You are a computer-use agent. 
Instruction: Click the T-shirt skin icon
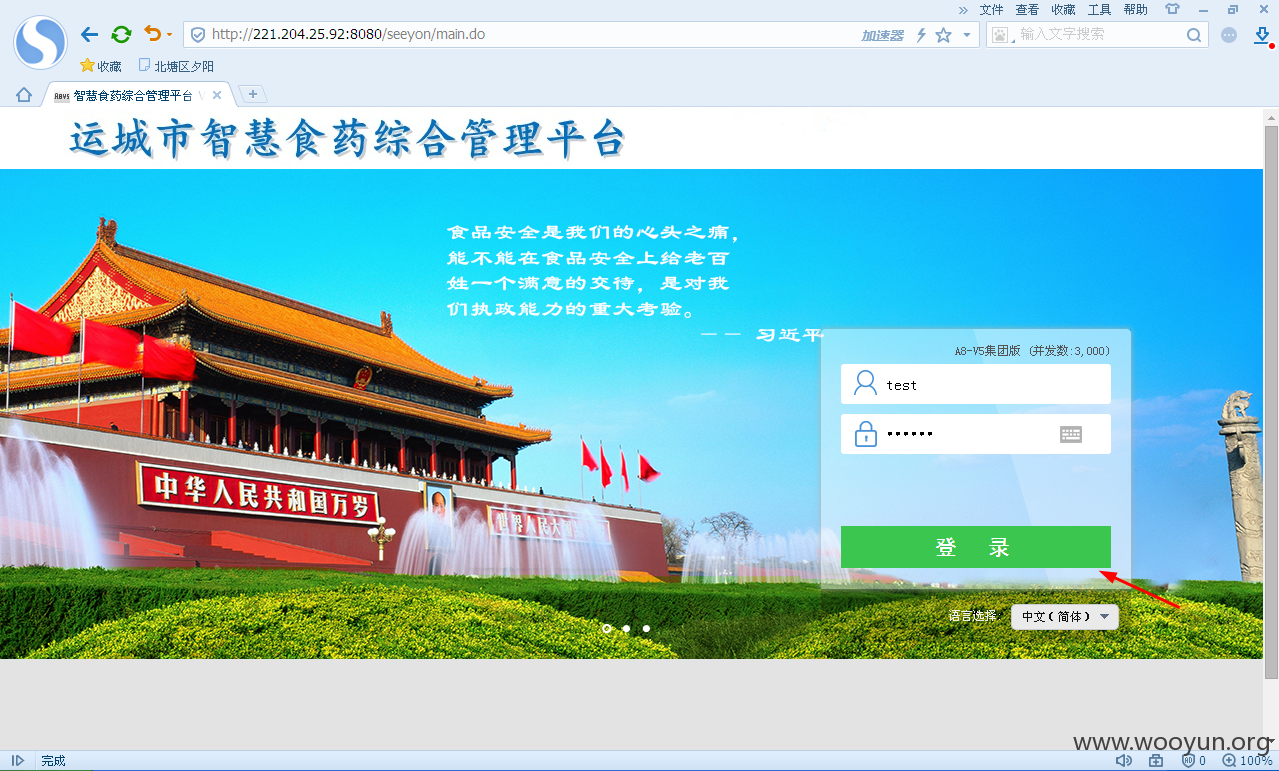click(x=1172, y=10)
